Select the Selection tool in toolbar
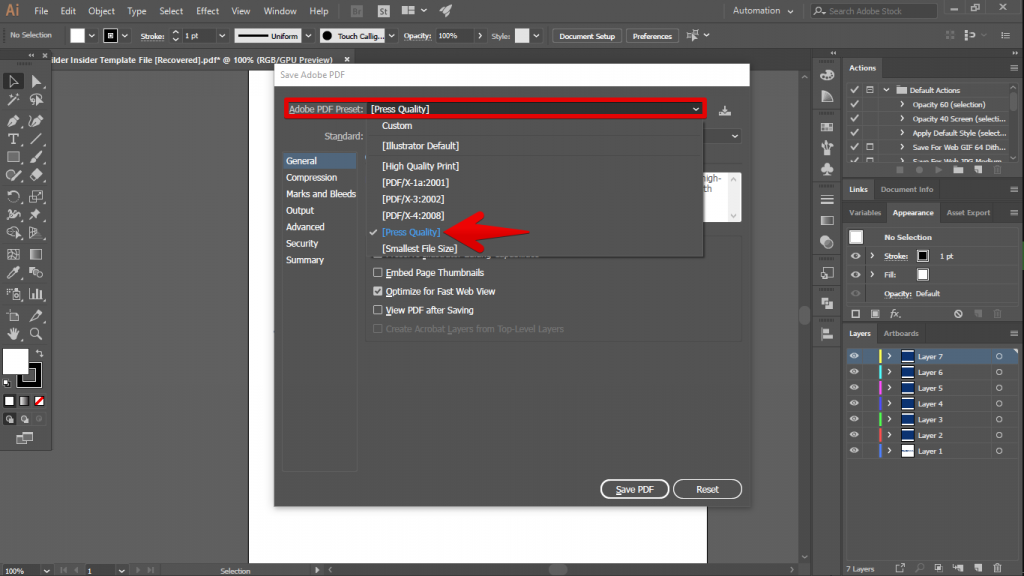This screenshot has height=576, width=1024. [x=12, y=82]
